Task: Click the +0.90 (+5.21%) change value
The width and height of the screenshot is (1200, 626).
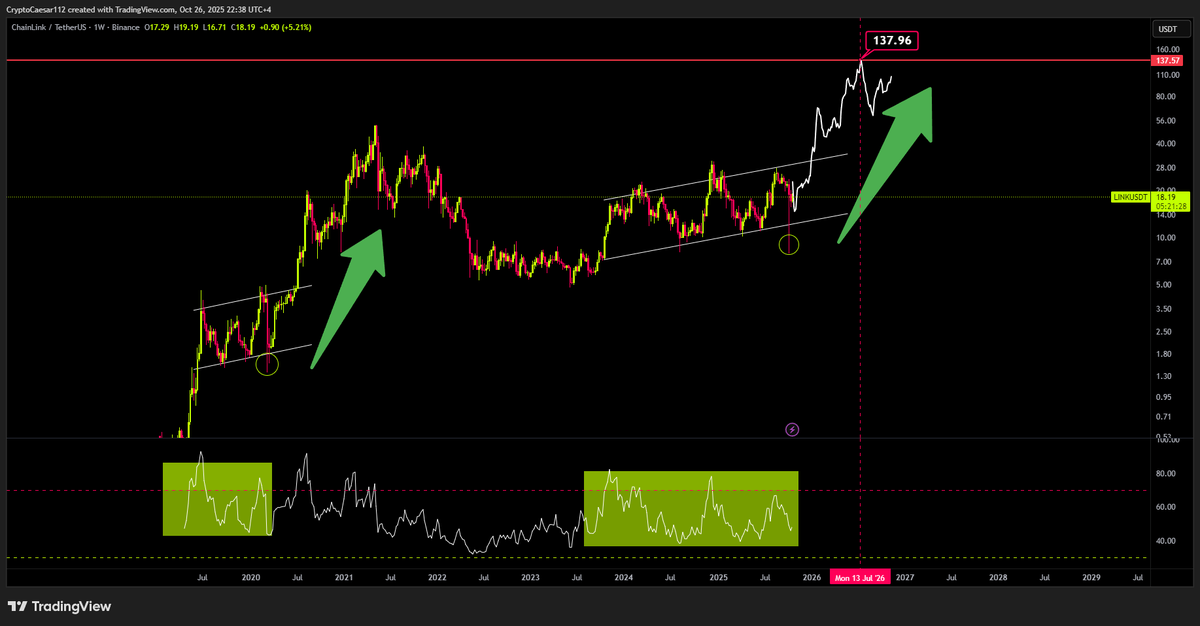Action: (x=285, y=26)
